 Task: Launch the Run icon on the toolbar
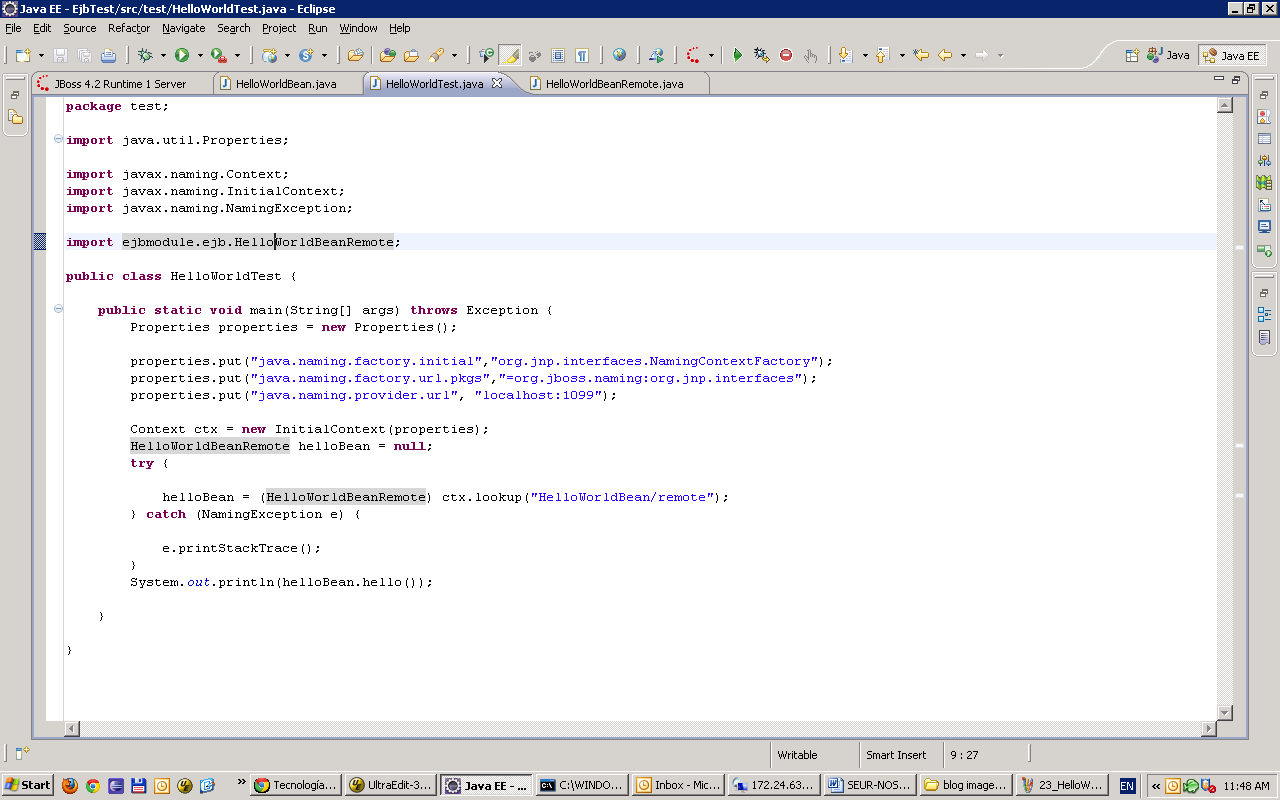182,55
